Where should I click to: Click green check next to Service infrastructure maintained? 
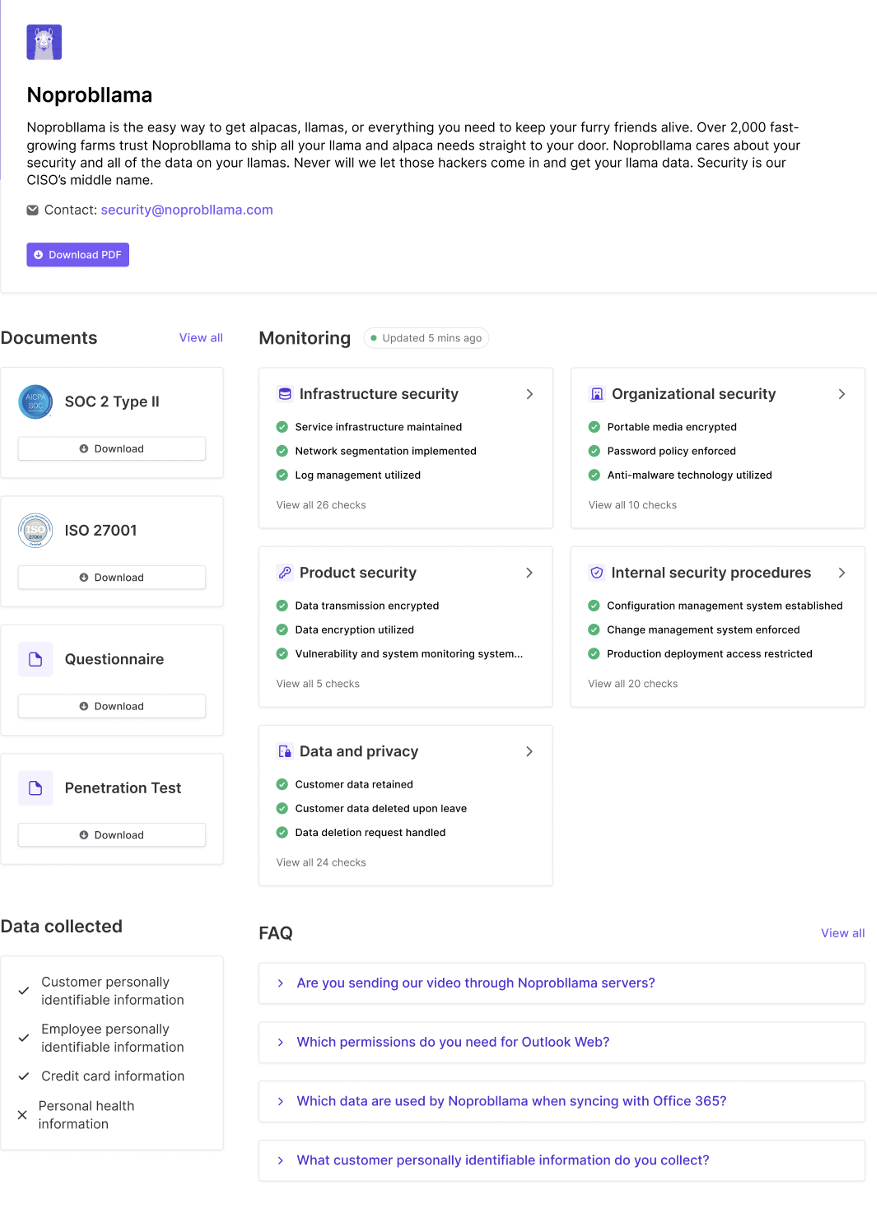282,427
